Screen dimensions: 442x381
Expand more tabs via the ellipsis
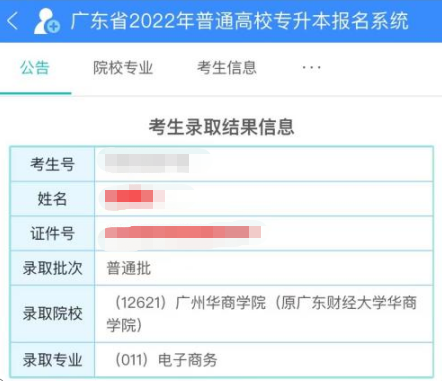[311, 68]
